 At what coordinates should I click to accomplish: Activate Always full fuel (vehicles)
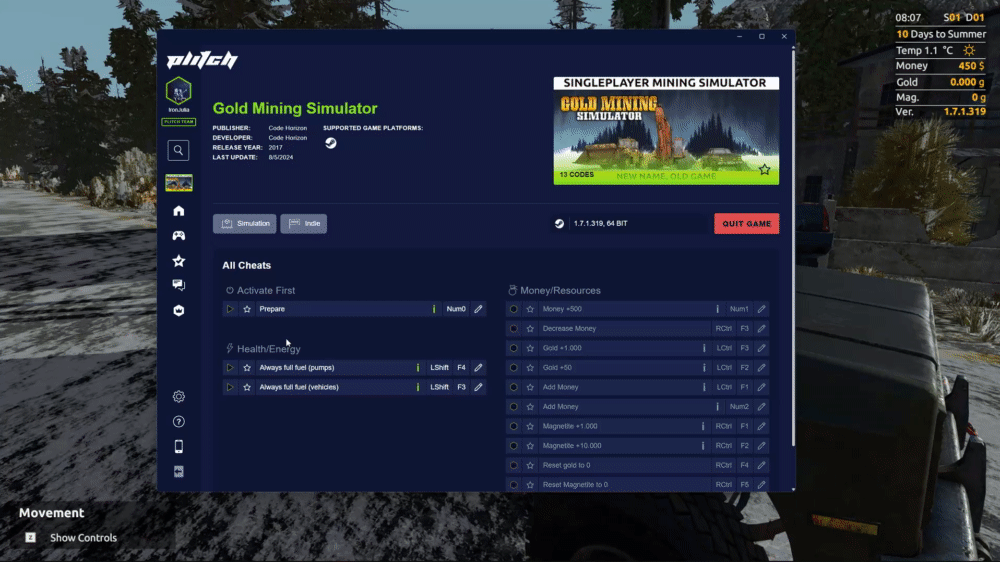point(230,387)
